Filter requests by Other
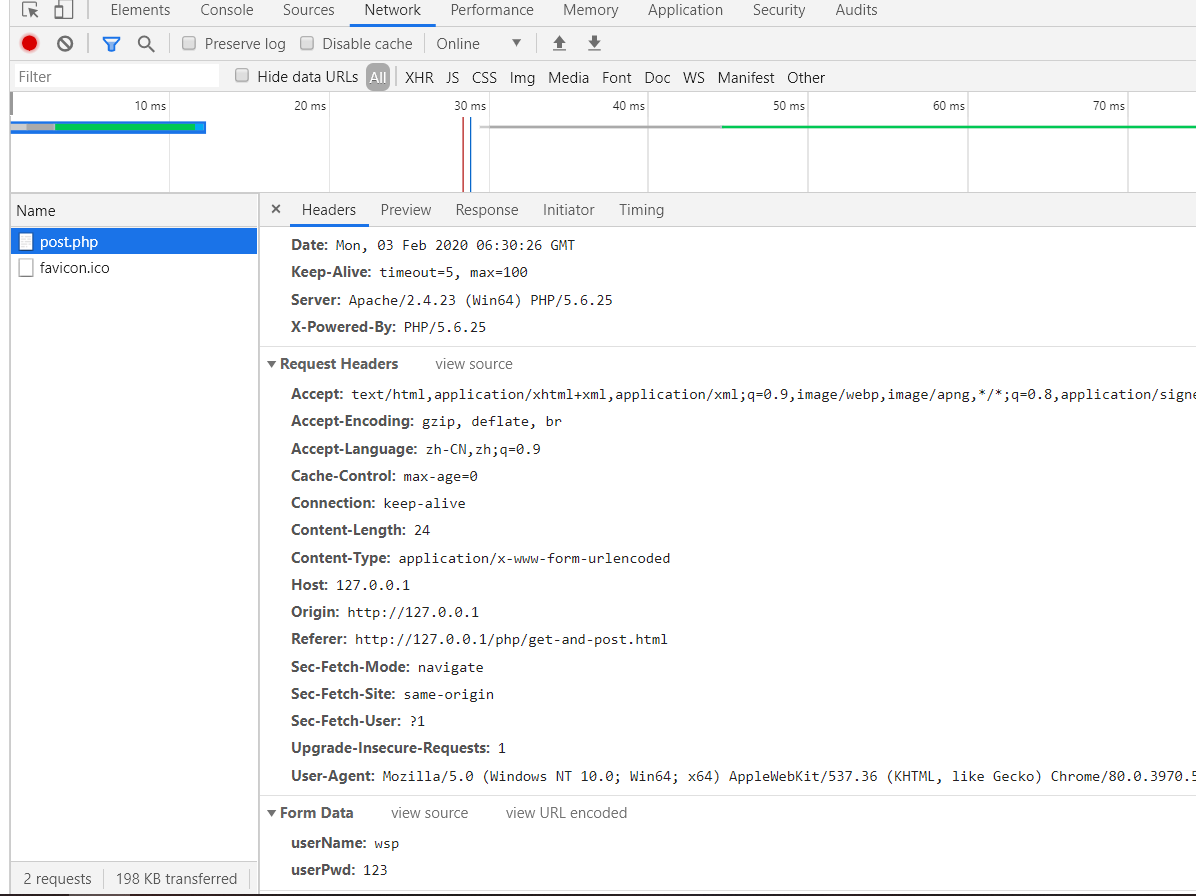Image resolution: width=1196 pixels, height=896 pixels. [805, 77]
